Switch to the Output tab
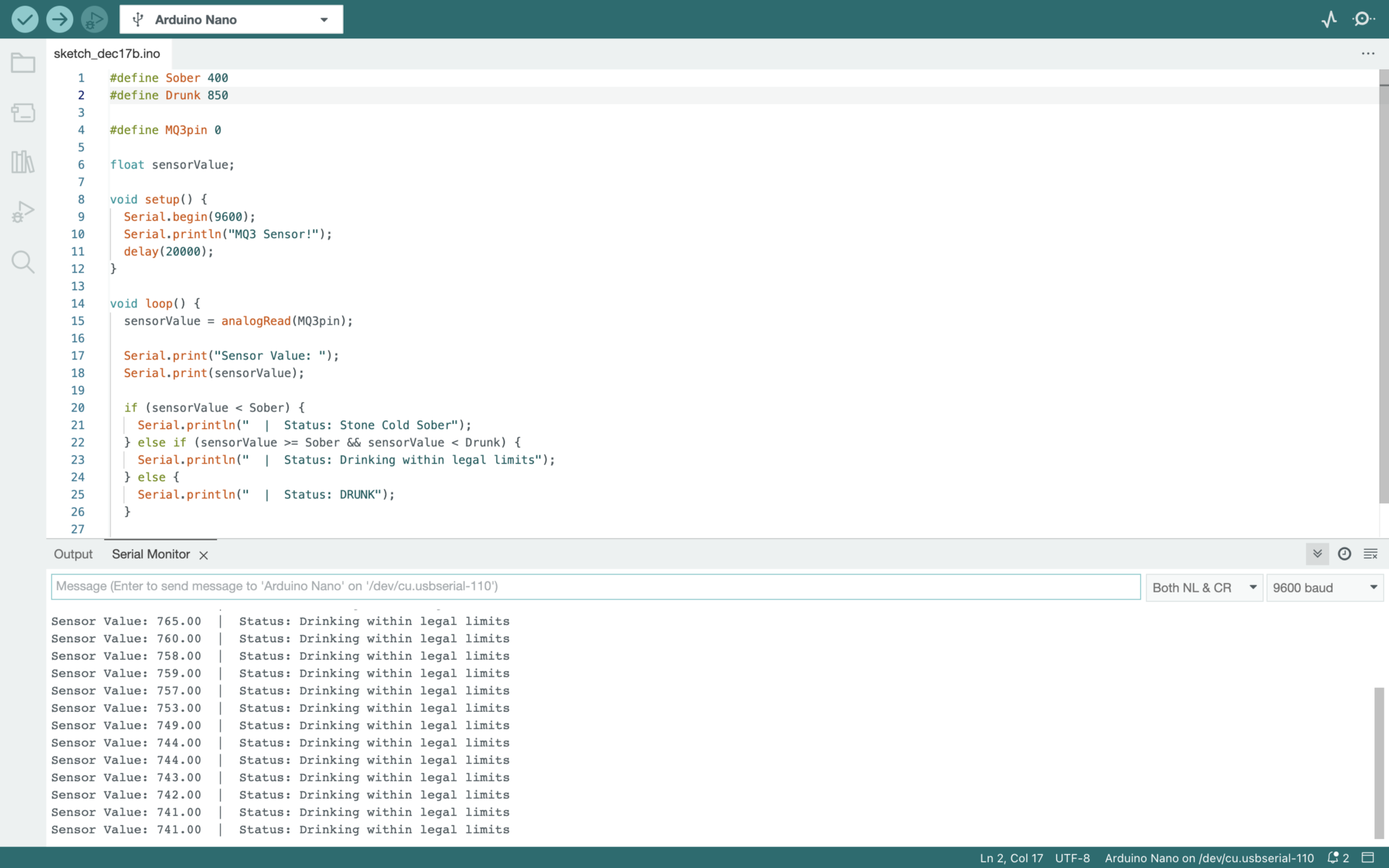Image resolution: width=1389 pixels, height=868 pixels. click(x=73, y=554)
